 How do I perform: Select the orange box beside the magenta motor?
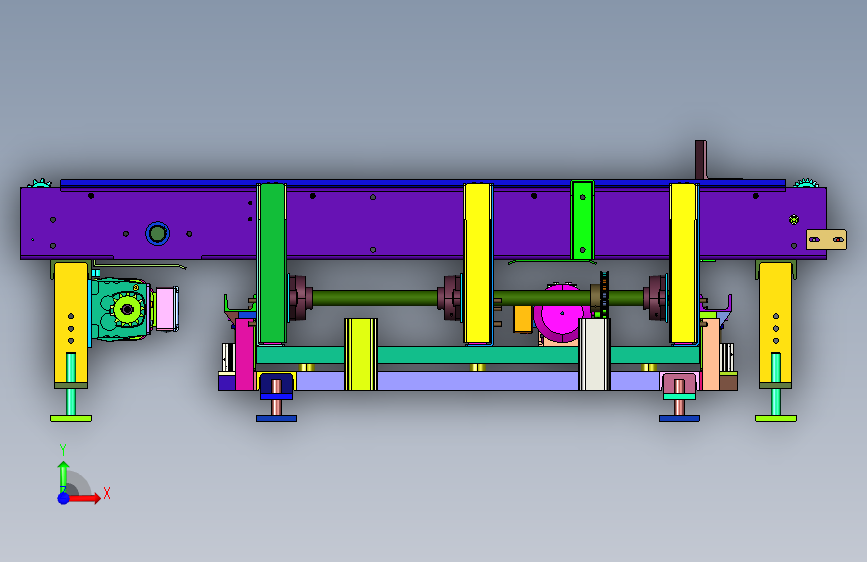(523, 319)
